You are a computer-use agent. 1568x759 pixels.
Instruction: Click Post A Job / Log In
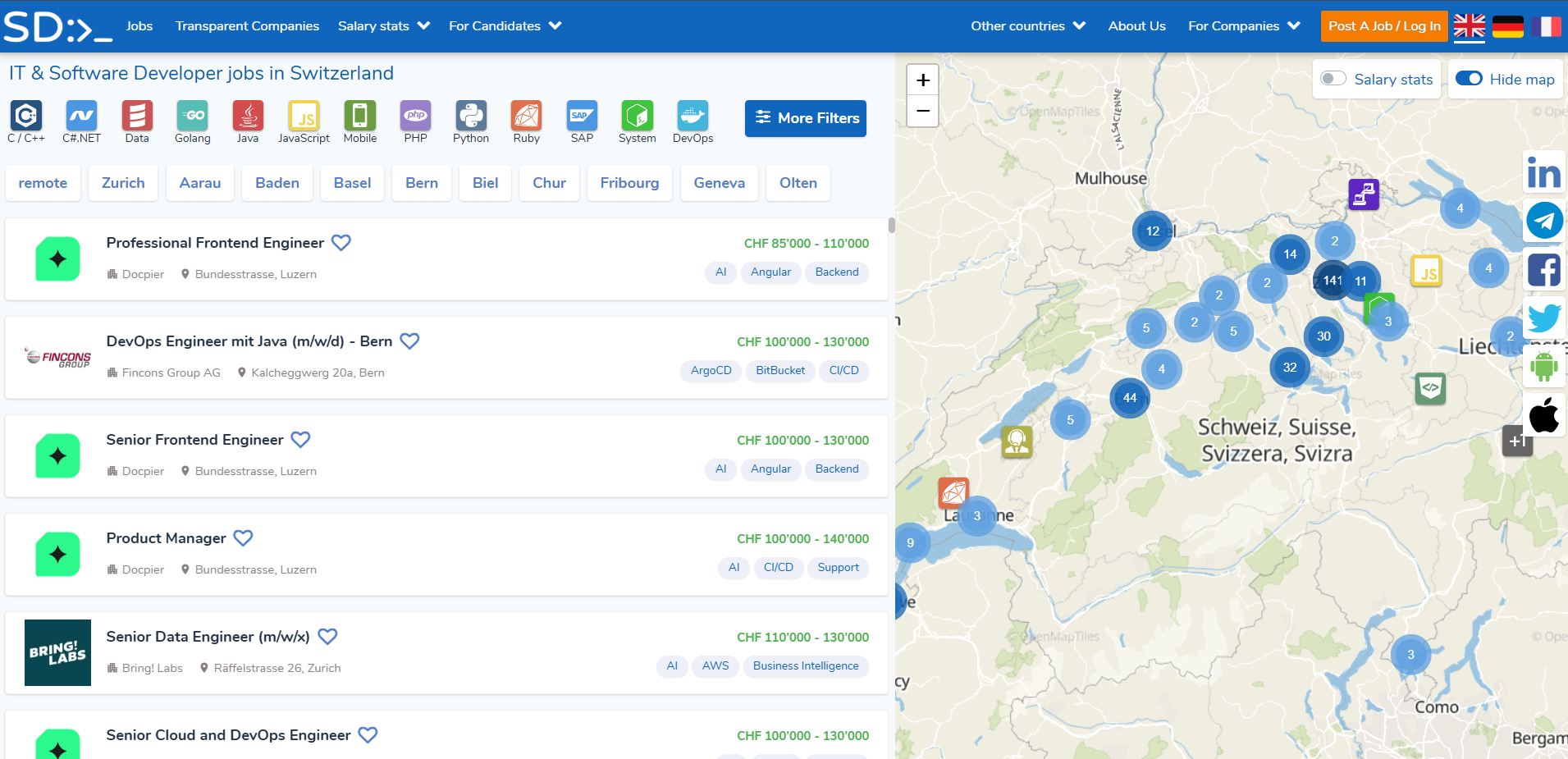[x=1384, y=26]
